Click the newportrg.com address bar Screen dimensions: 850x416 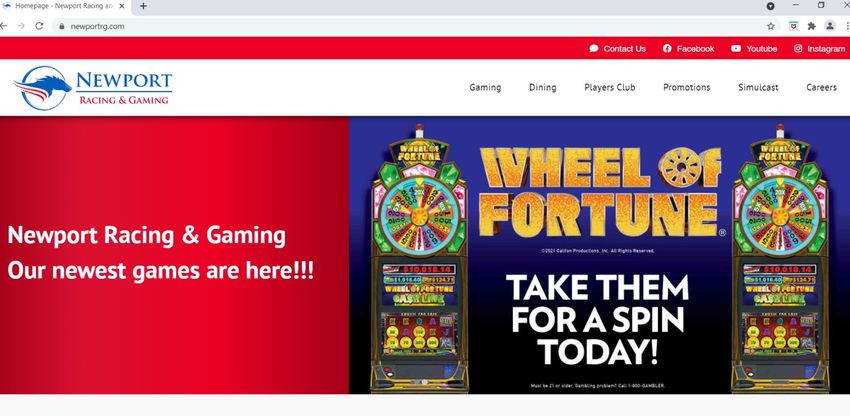[x=412, y=26]
